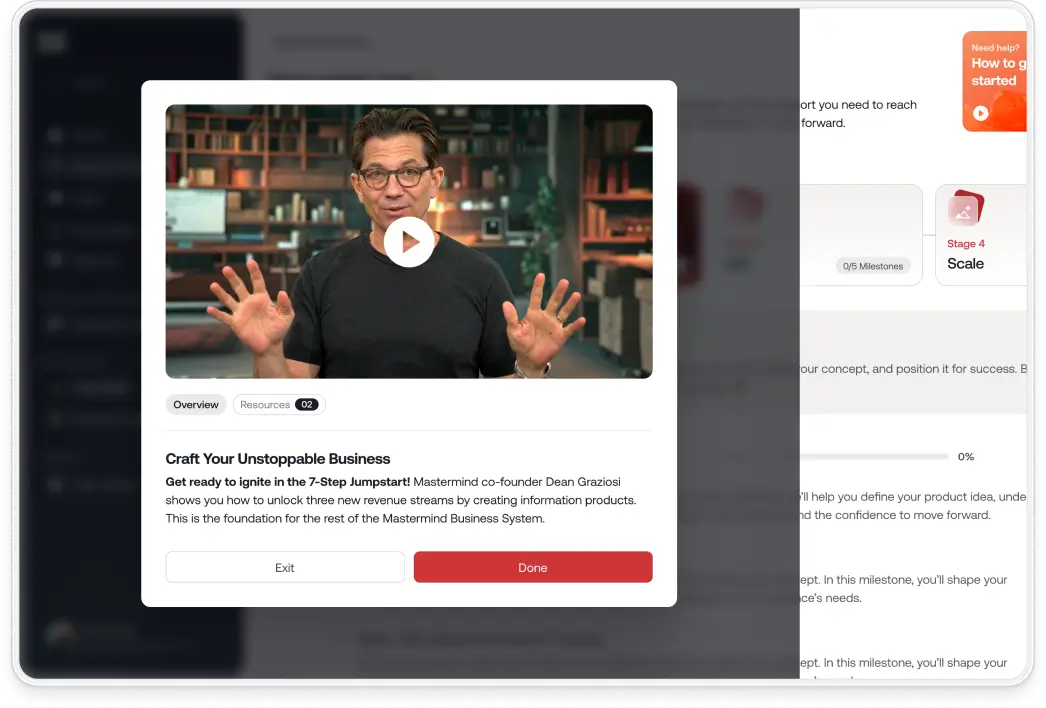The height and width of the screenshot is (708, 1046).
Task: Open the blurred sidebar menu icon at top
Action: click(x=52, y=42)
